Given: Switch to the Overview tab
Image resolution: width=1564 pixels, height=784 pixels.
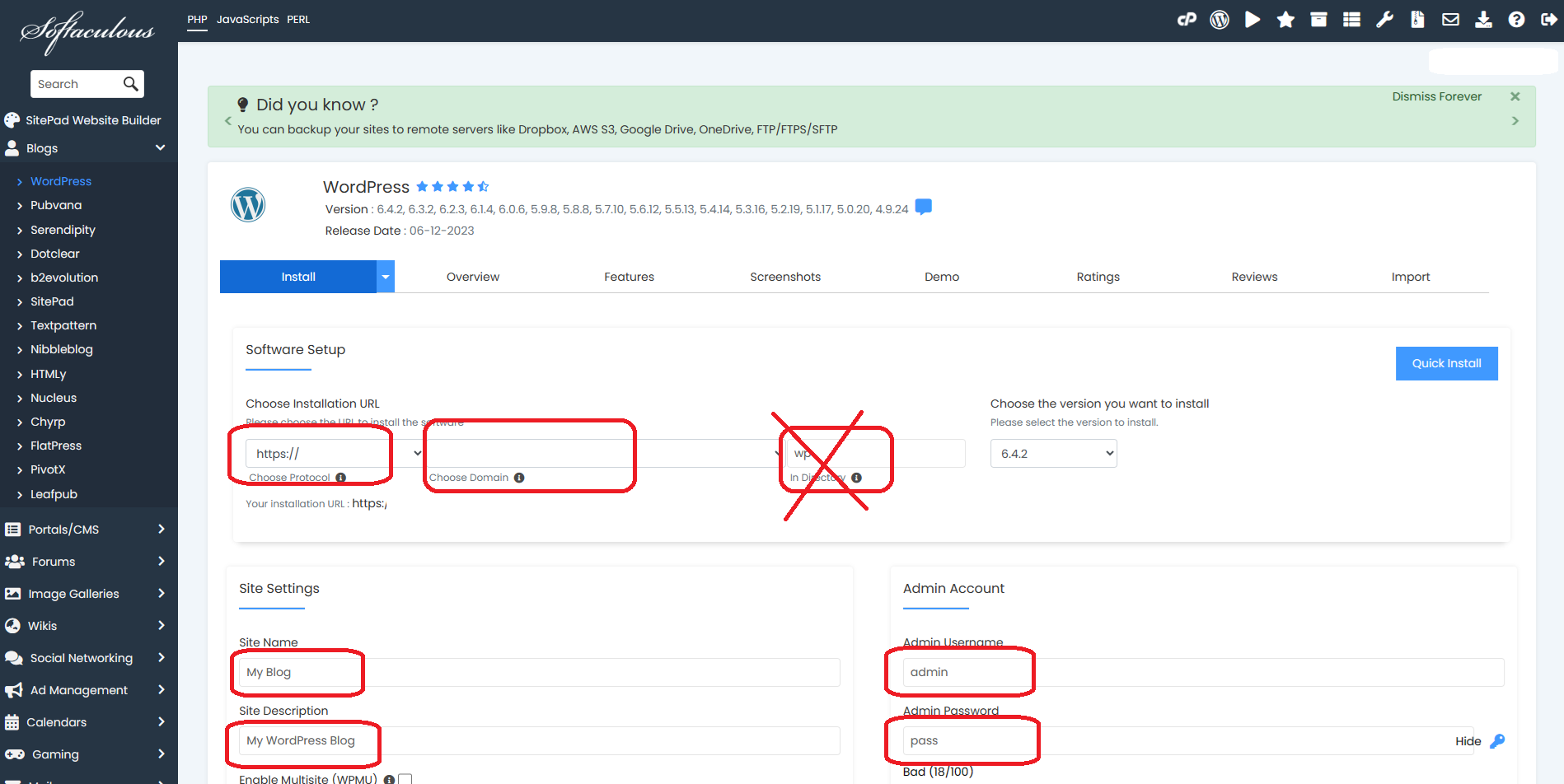Looking at the screenshot, I should [x=472, y=276].
